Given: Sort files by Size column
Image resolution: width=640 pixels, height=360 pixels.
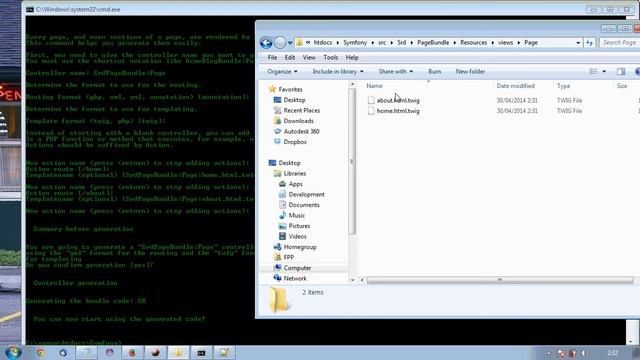Looking at the screenshot, I should 622,86.
